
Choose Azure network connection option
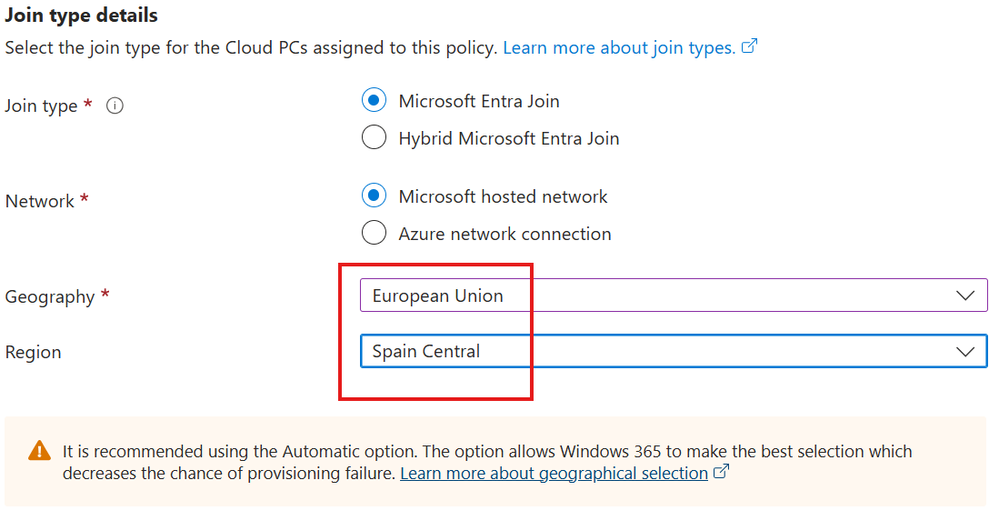coord(374,234)
